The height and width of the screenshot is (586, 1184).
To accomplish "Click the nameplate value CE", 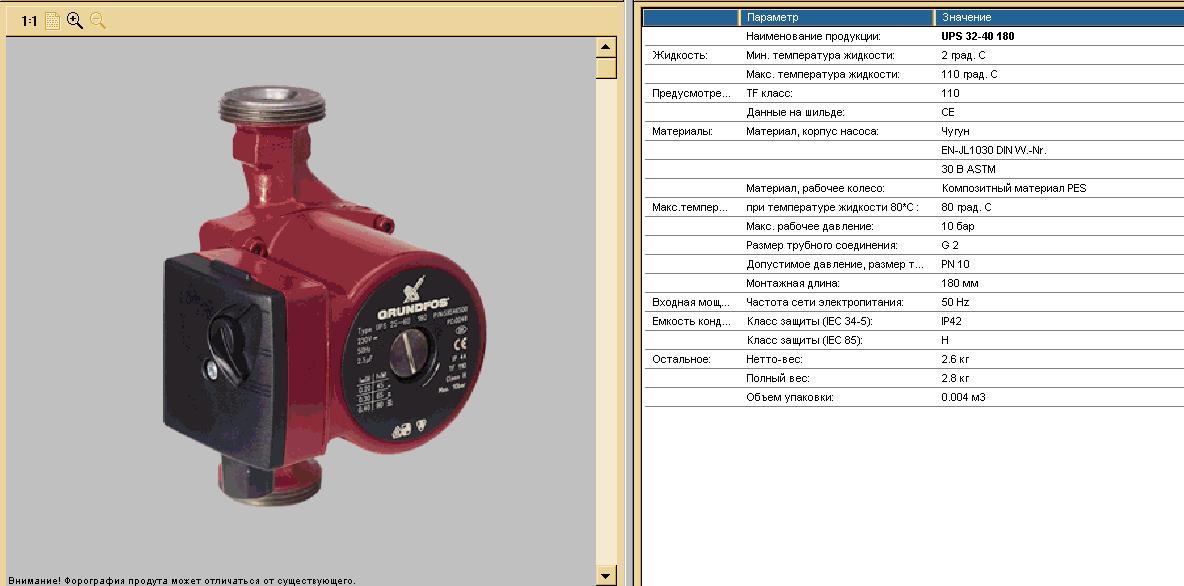I will (x=948, y=113).
